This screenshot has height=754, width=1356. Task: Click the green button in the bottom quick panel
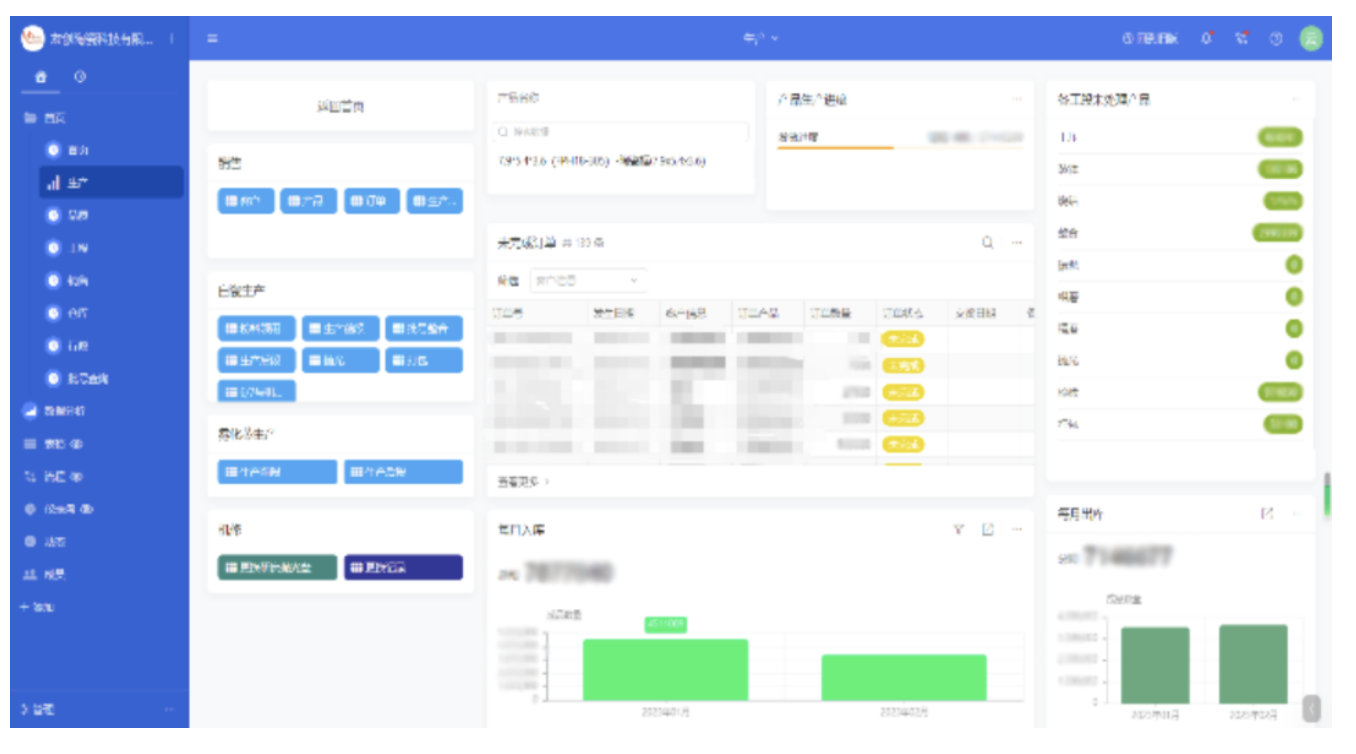277,568
